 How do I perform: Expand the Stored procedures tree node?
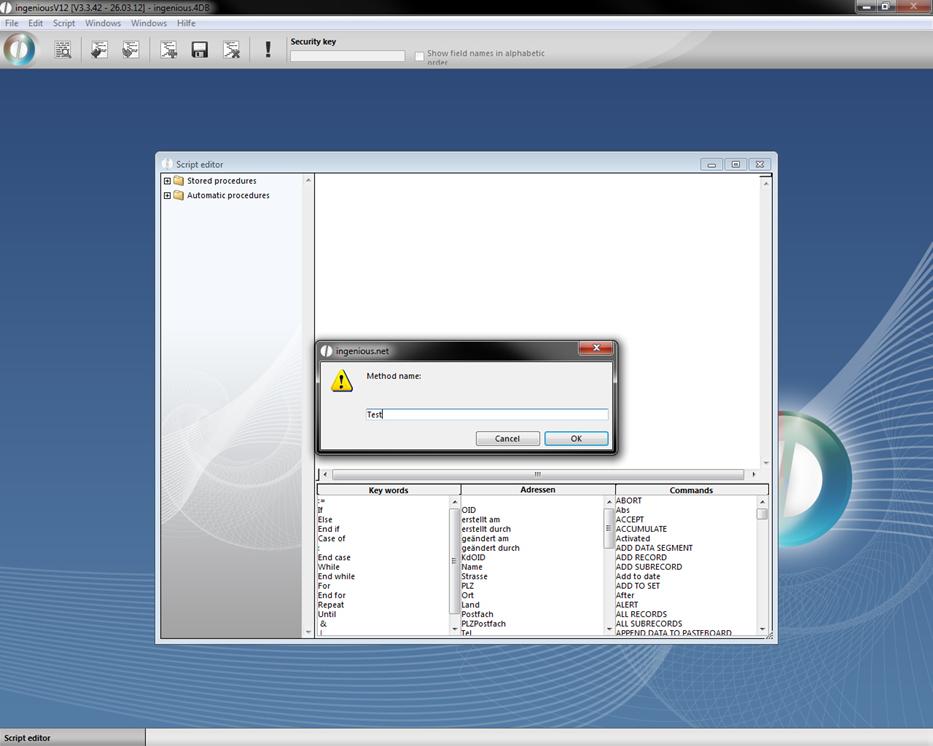tap(167, 181)
